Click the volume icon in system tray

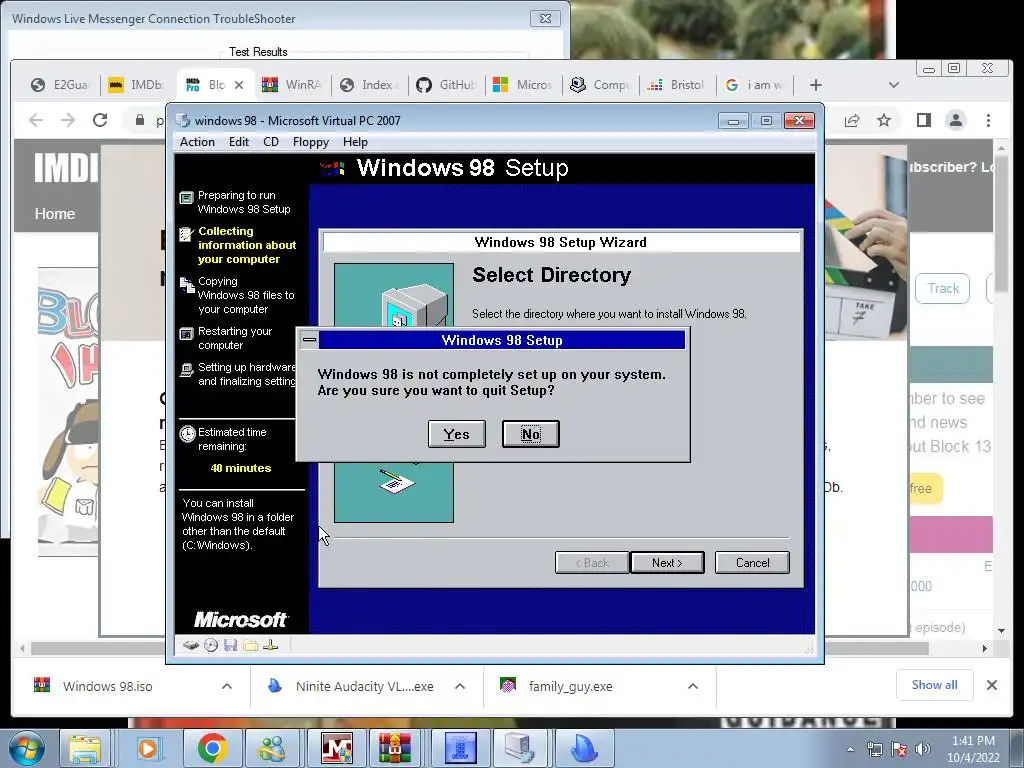[923, 749]
